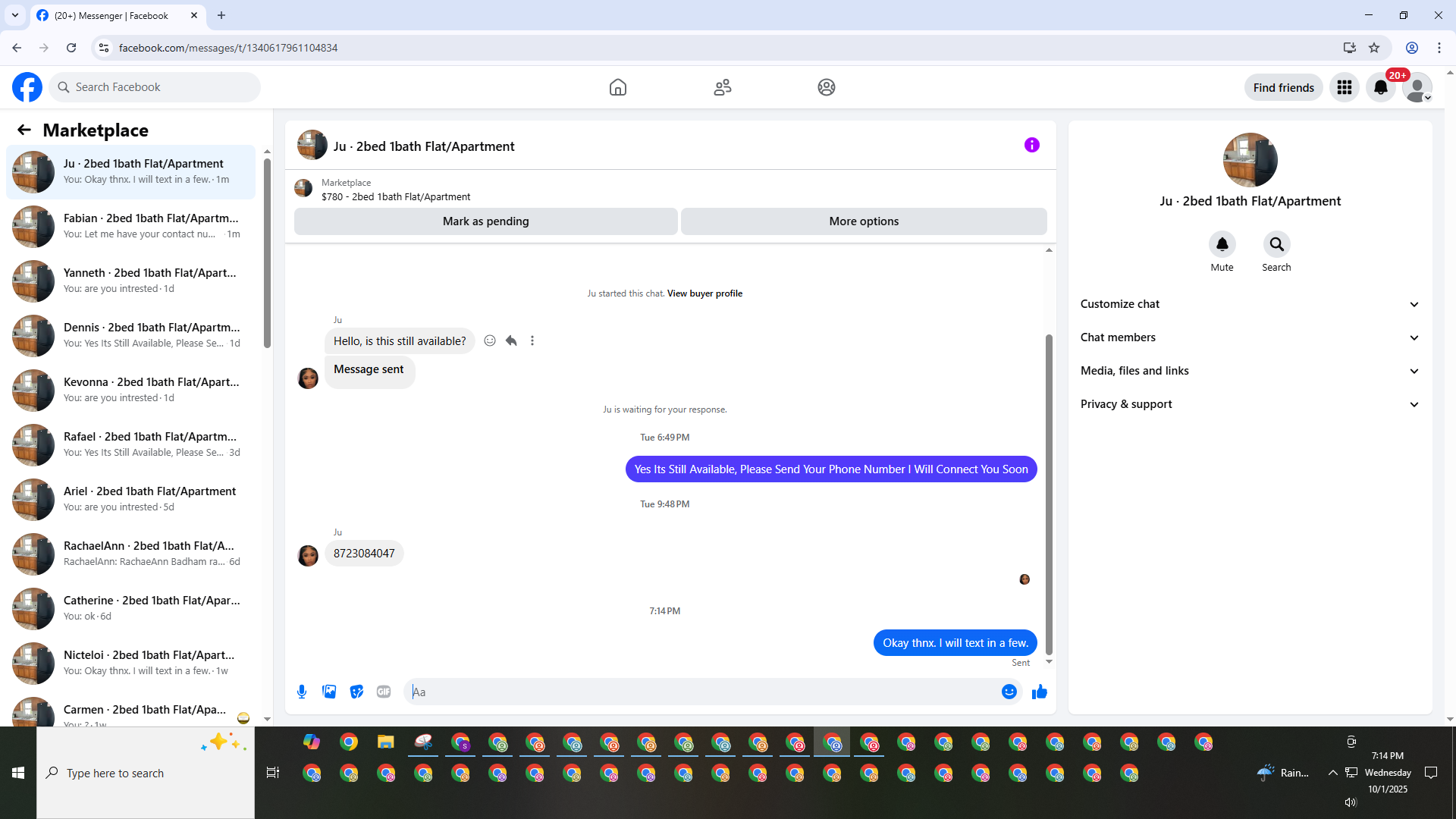
Task: Open the Facebook home logo
Action: click(x=27, y=87)
